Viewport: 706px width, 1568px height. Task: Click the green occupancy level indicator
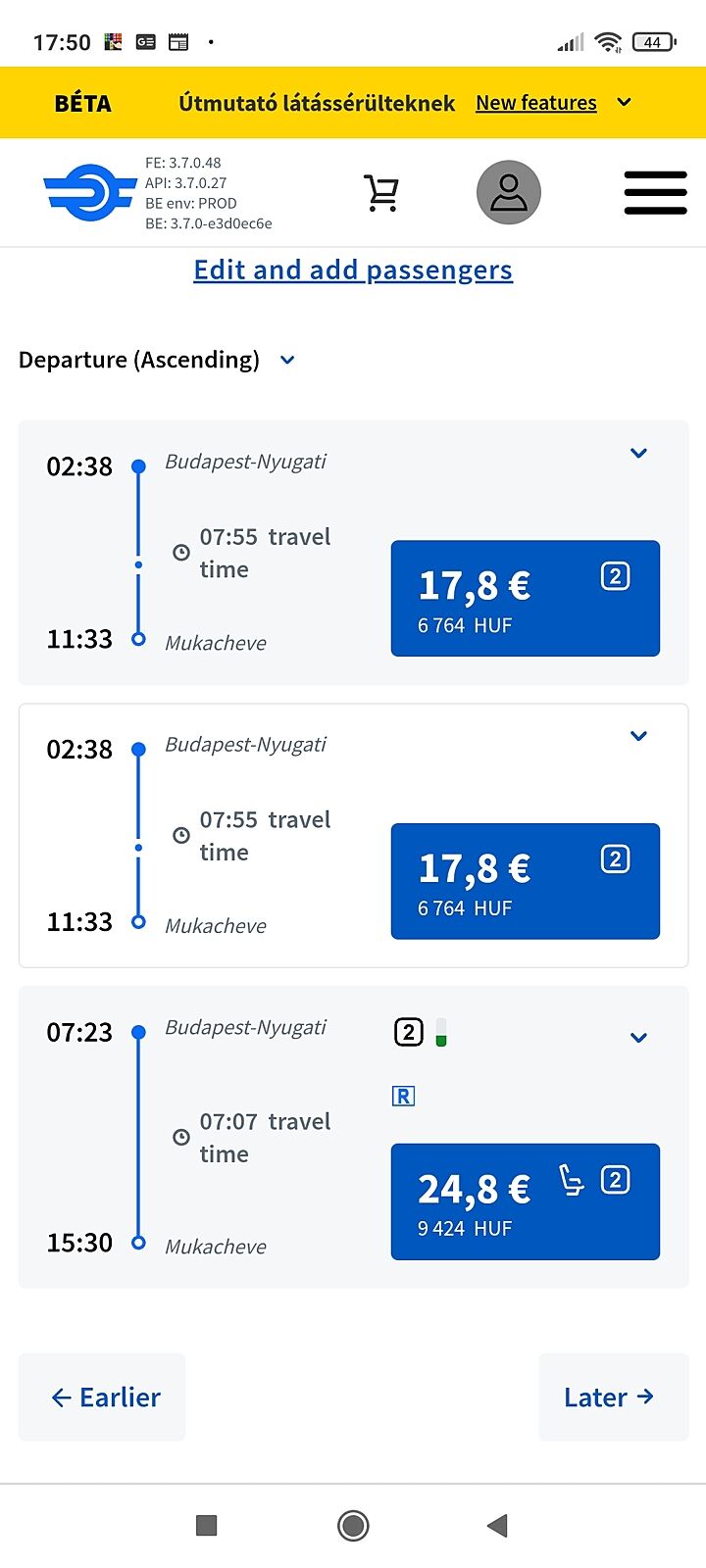(441, 1032)
